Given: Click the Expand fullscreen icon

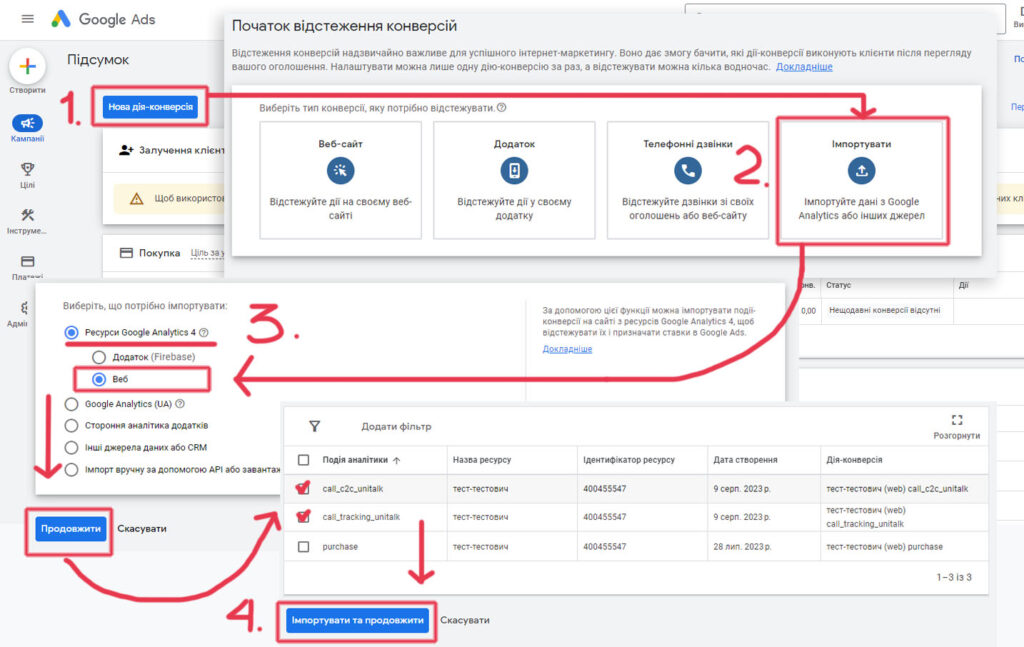Looking at the screenshot, I should pos(957,420).
